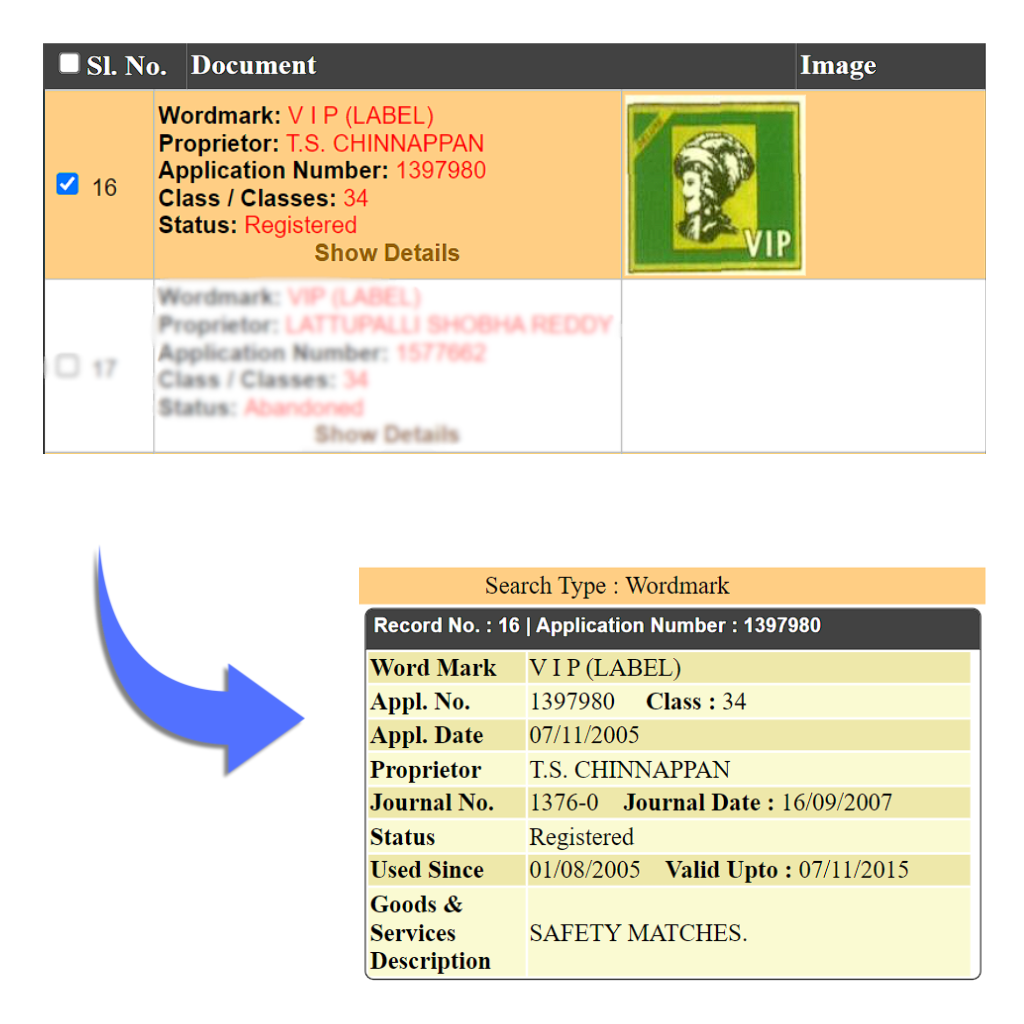Tick the checkbox for row 17
Image resolution: width=1024 pixels, height=1024 pixels.
click(x=67, y=366)
